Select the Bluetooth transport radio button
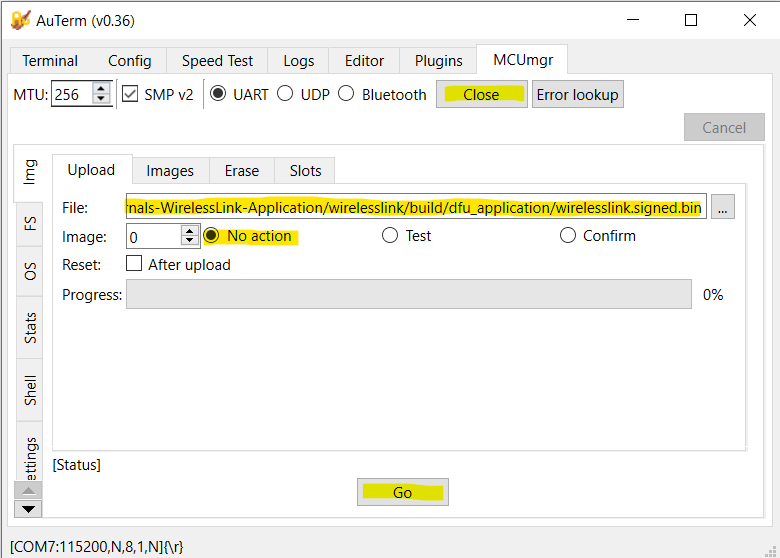Image resolution: width=780 pixels, height=558 pixels. [x=346, y=93]
